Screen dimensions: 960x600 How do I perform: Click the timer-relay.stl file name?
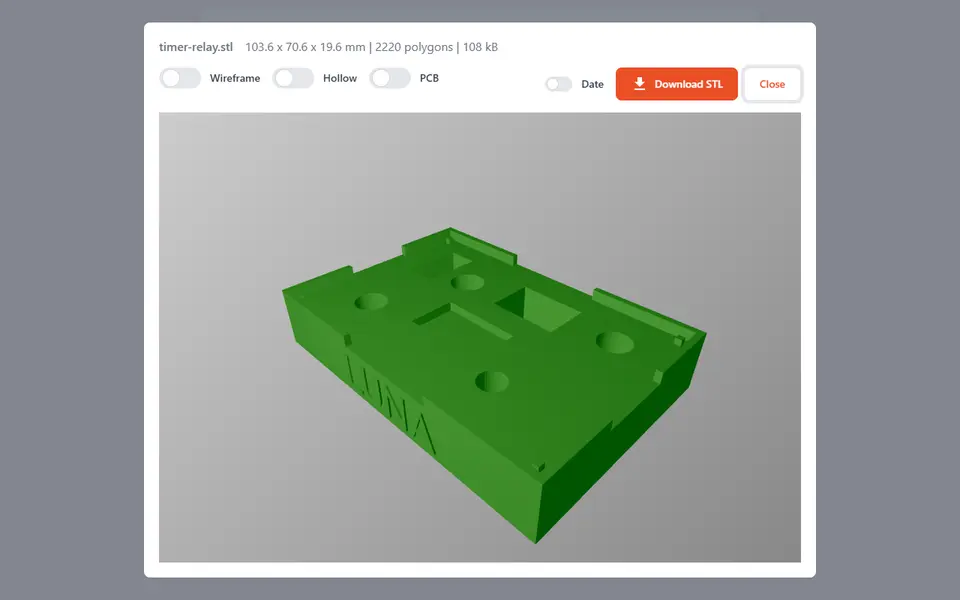[196, 47]
